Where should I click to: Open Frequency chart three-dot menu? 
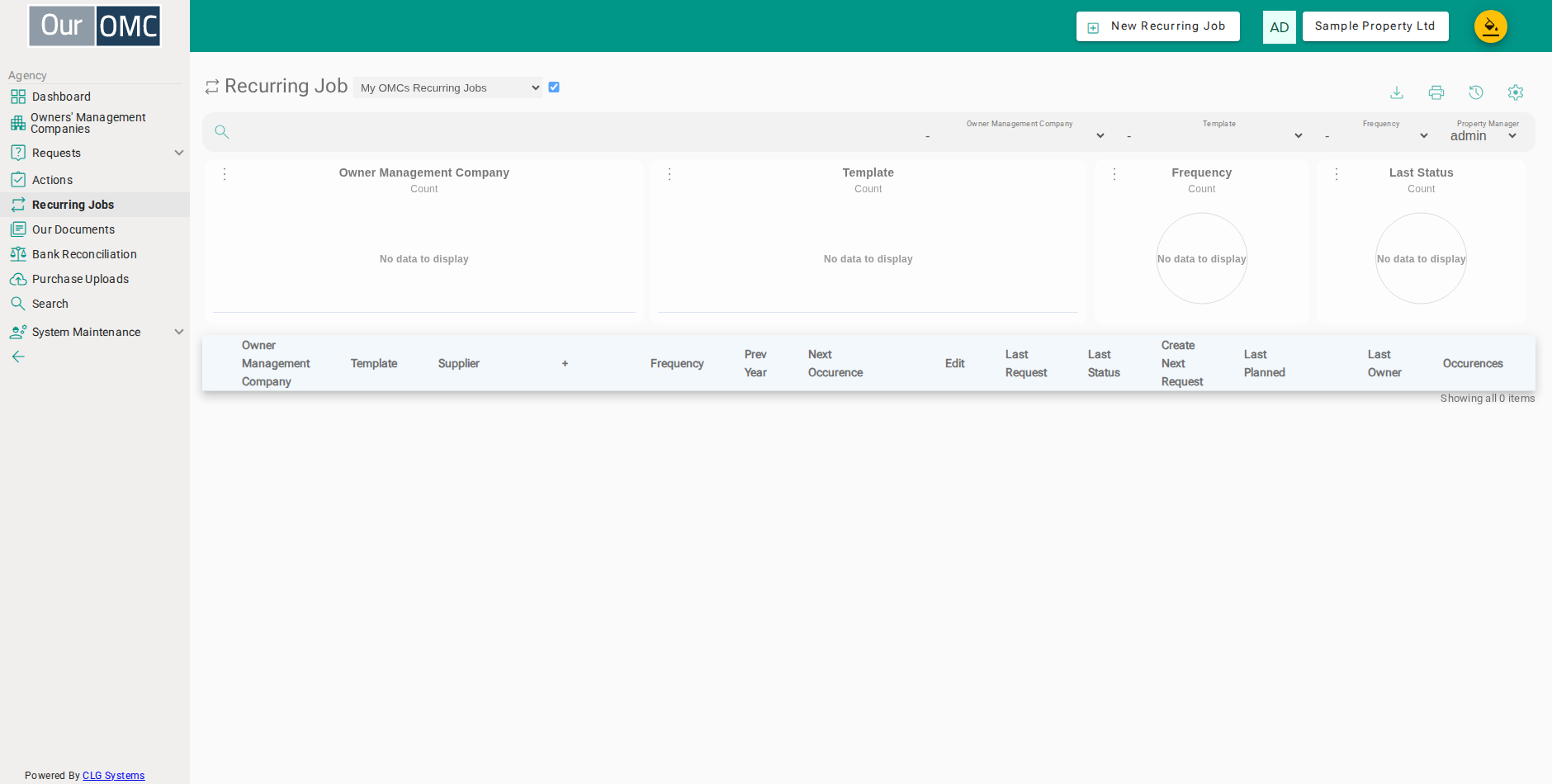point(1114,174)
